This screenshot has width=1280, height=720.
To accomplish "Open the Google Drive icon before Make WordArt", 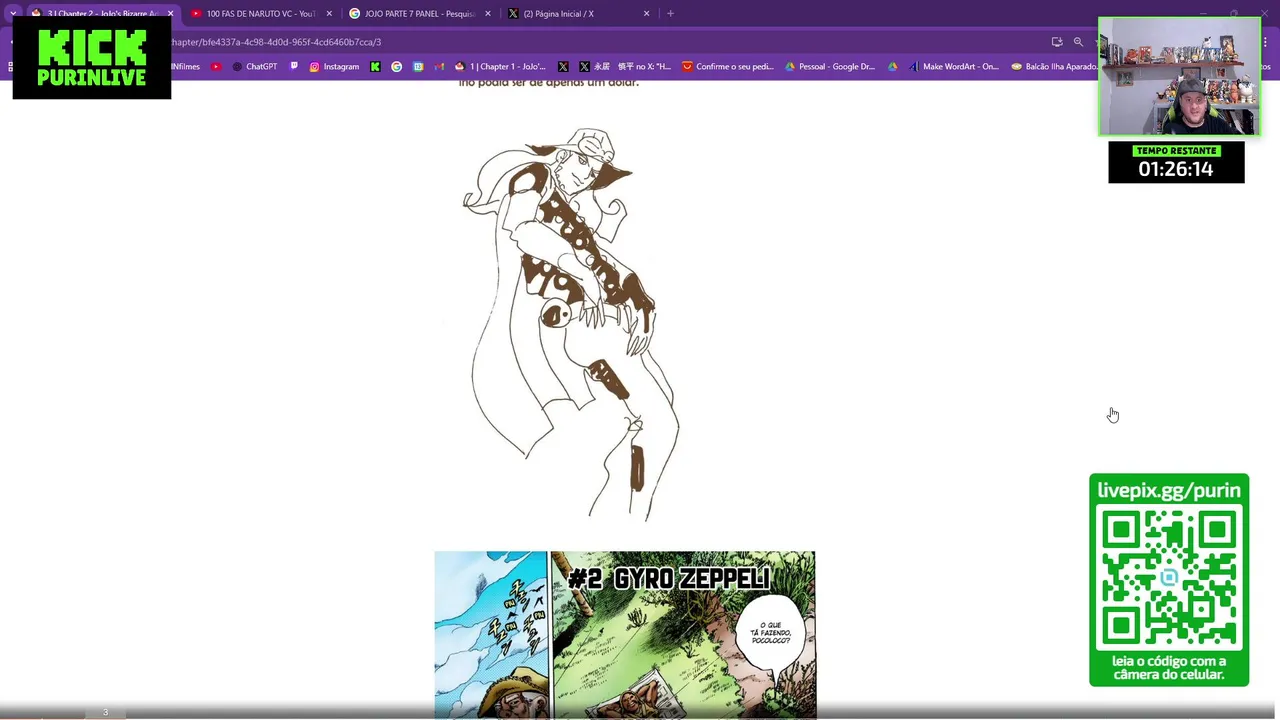I will 892,67.
